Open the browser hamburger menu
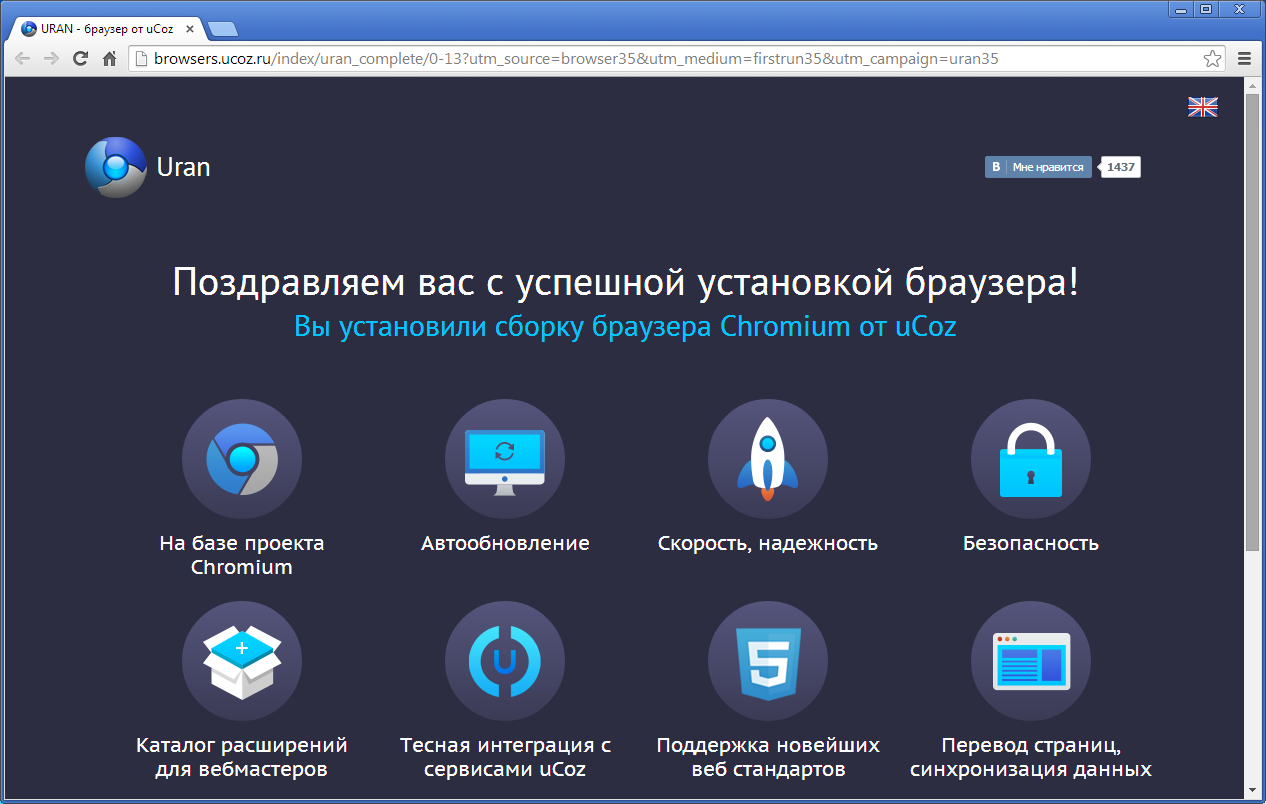Viewport: 1266px width, 804px height. (x=1245, y=59)
